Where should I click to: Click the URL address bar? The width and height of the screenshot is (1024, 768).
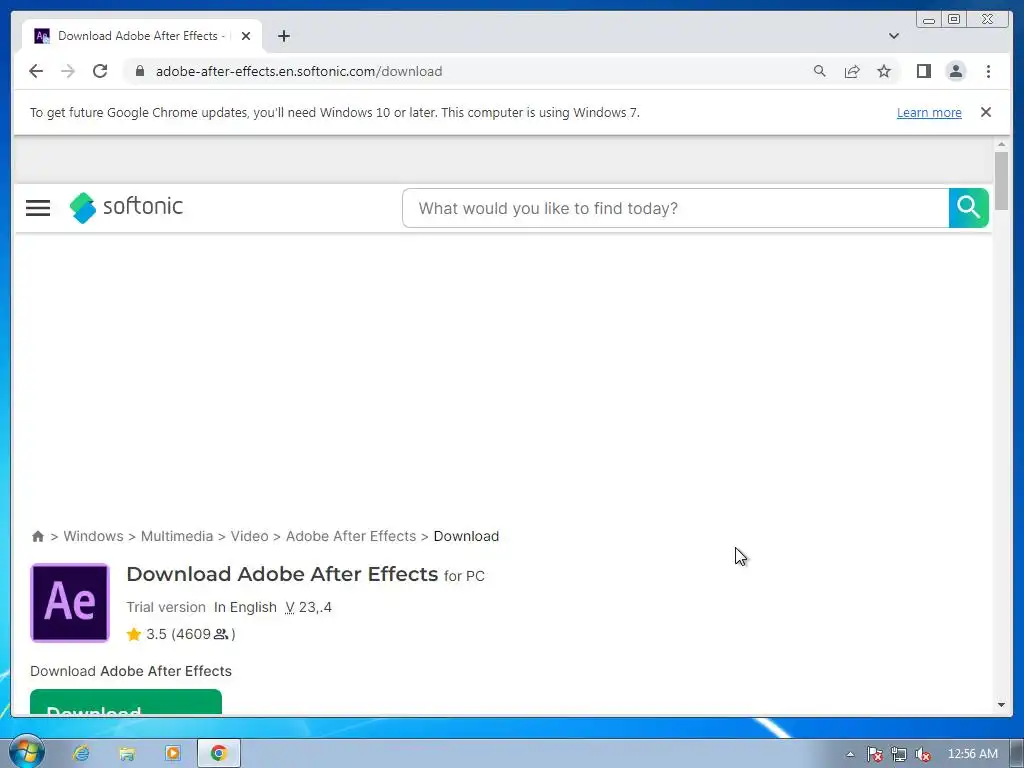(x=470, y=71)
